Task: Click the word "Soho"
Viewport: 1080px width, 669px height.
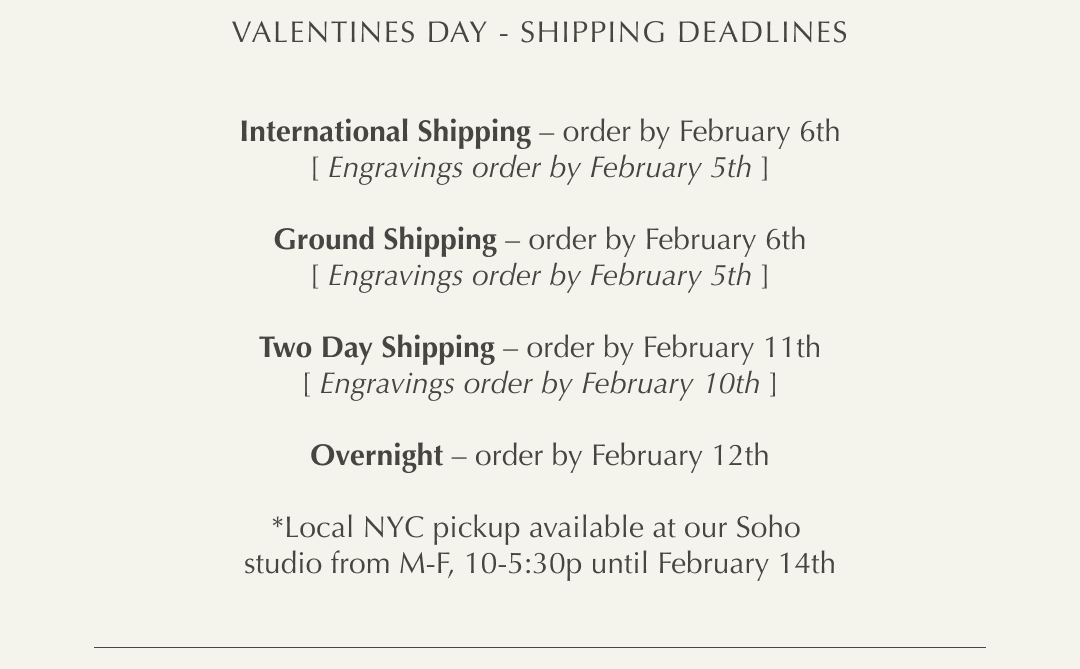Action: (768, 528)
